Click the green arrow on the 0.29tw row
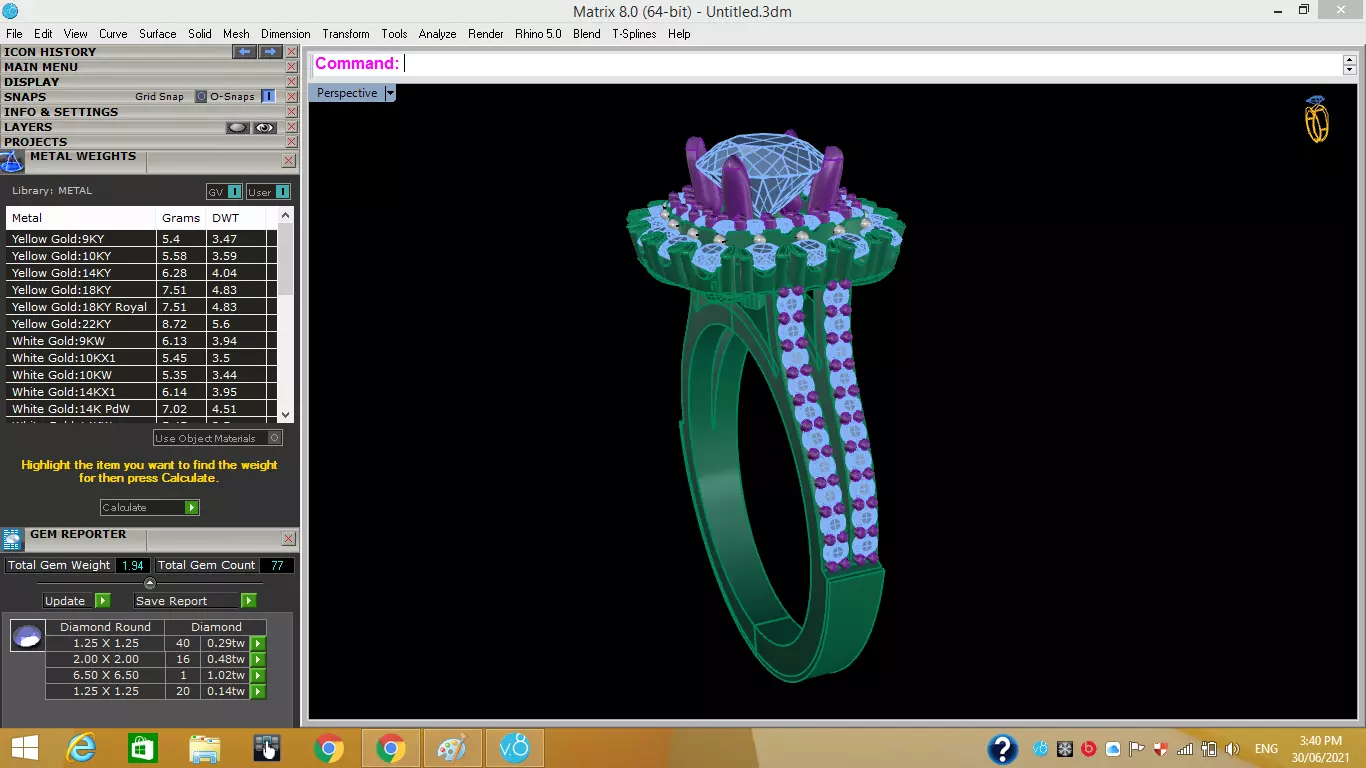Image resolution: width=1366 pixels, height=768 pixels. coord(258,644)
